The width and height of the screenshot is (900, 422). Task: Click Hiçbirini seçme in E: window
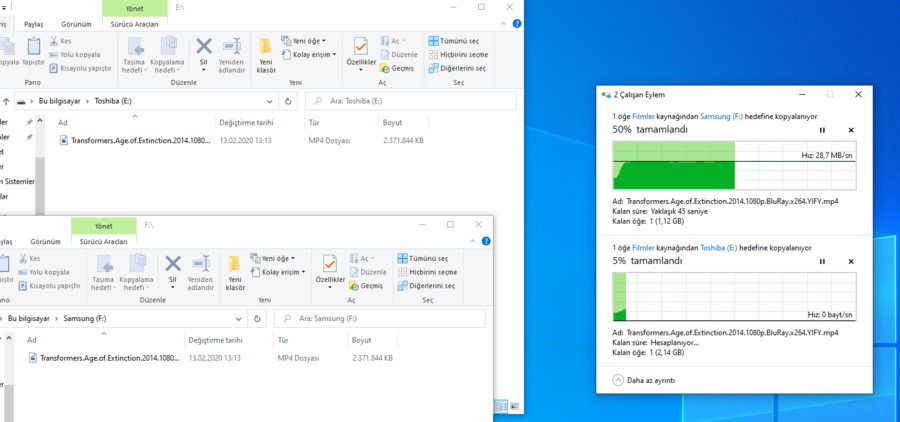click(458, 55)
